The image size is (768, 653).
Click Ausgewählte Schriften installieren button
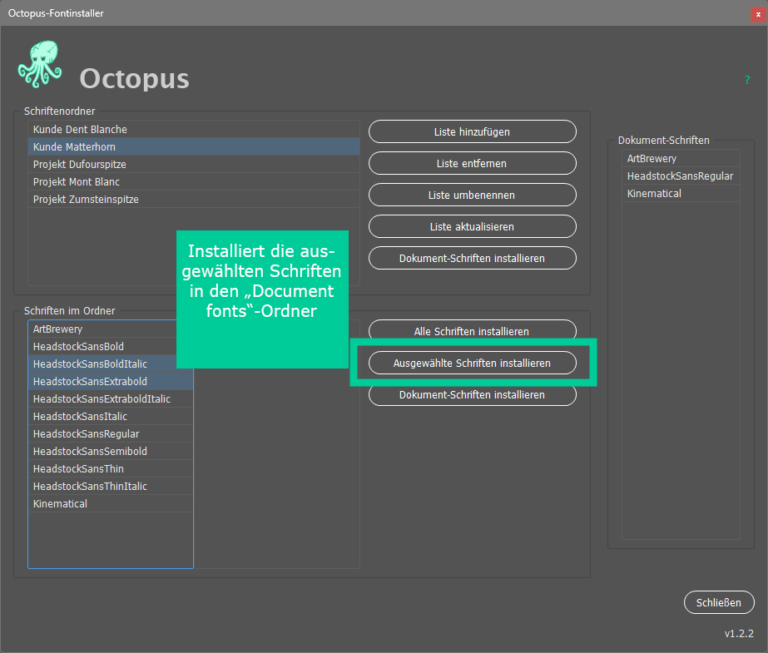pyautogui.click(x=472, y=363)
